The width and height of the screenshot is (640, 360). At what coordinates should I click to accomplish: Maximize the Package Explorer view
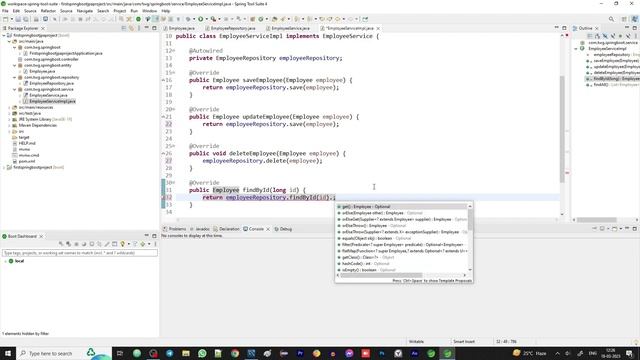click(x=154, y=28)
